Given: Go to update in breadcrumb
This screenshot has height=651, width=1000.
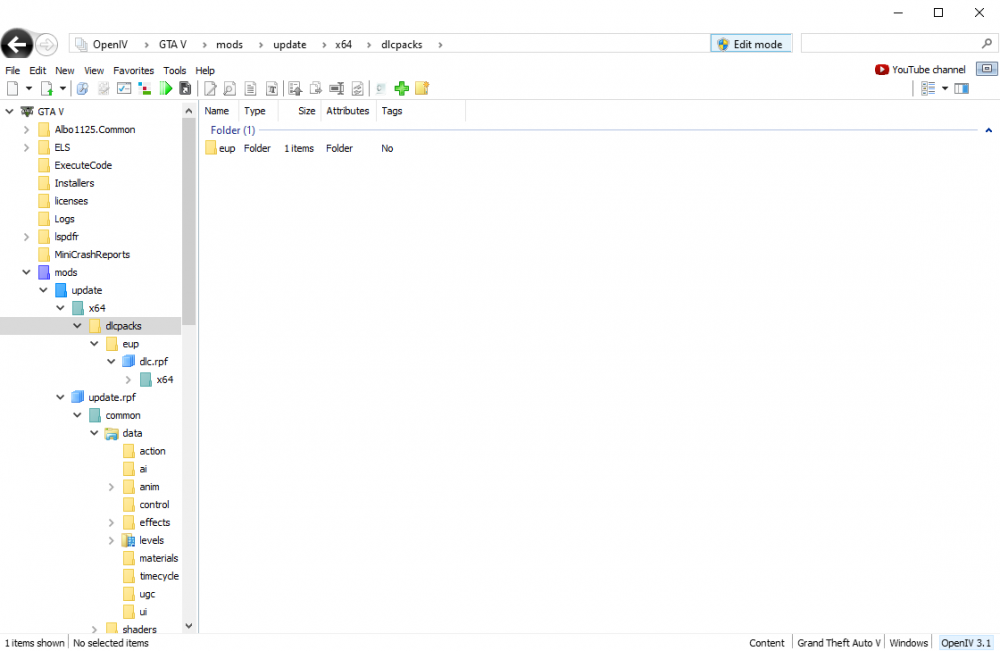Looking at the screenshot, I should pos(290,45).
